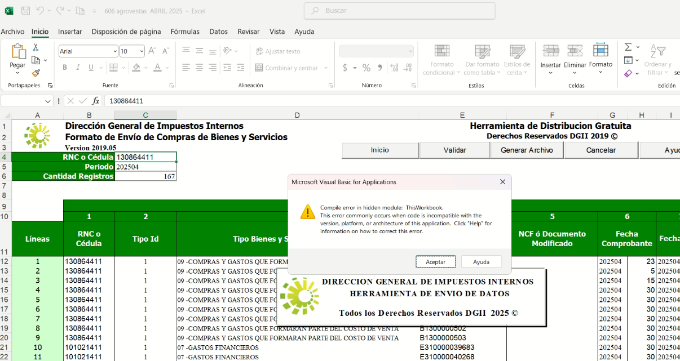This screenshot has height=361, width=680.
Task: Click the decrease decimal icon
Action: pyautogui.click(x=408, y=68)
